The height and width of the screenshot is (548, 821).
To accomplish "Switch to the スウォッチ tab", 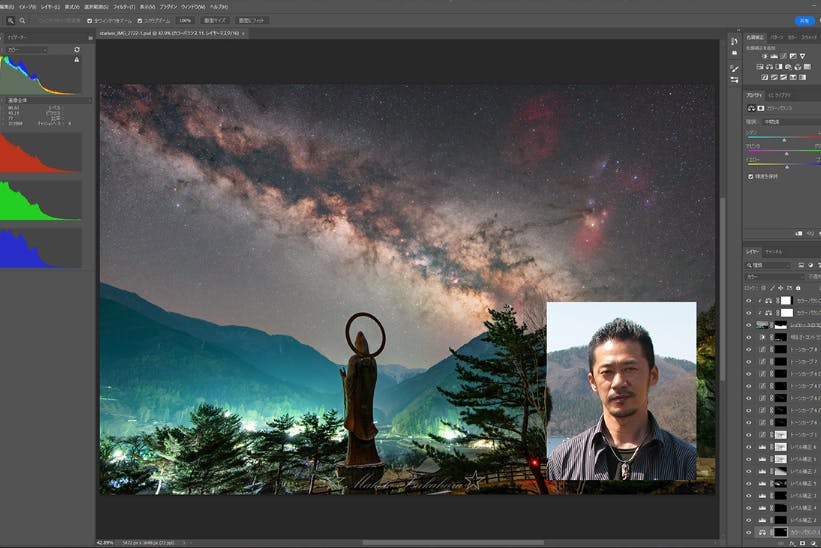I will [x=809, y=38].
